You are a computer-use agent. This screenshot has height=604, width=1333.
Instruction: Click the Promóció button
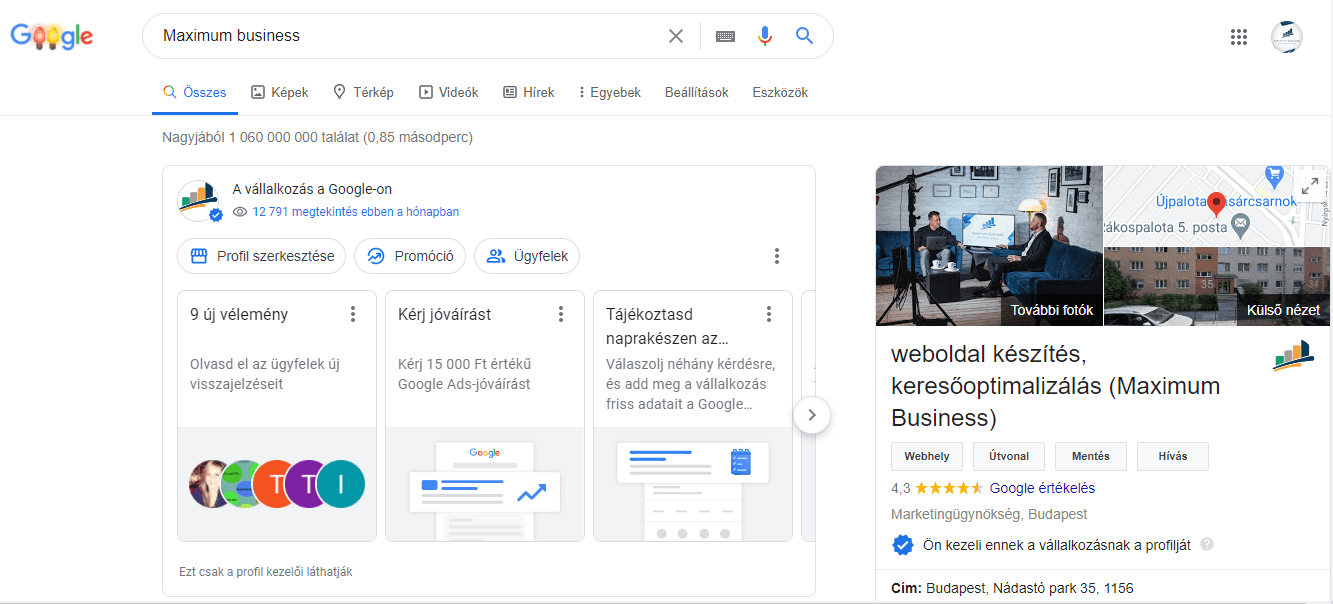[410, 256]
